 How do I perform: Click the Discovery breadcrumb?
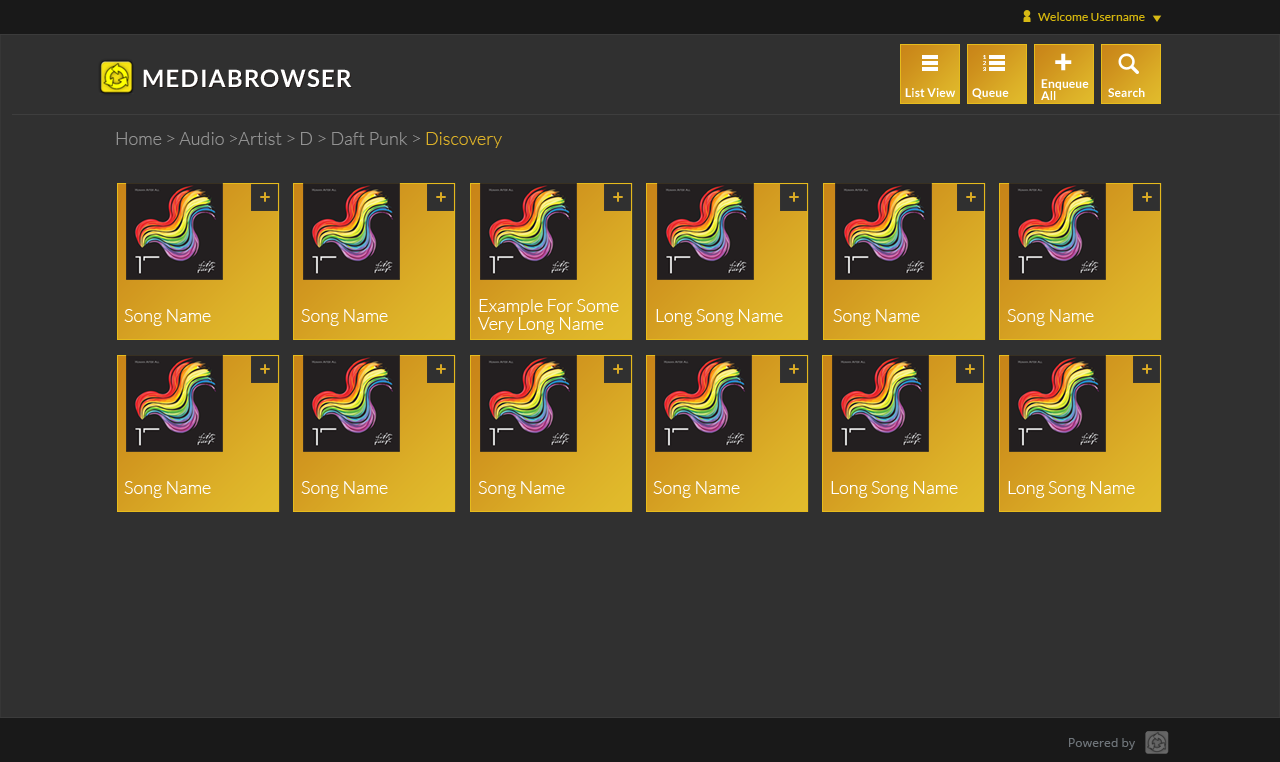[x=463, y=139]
